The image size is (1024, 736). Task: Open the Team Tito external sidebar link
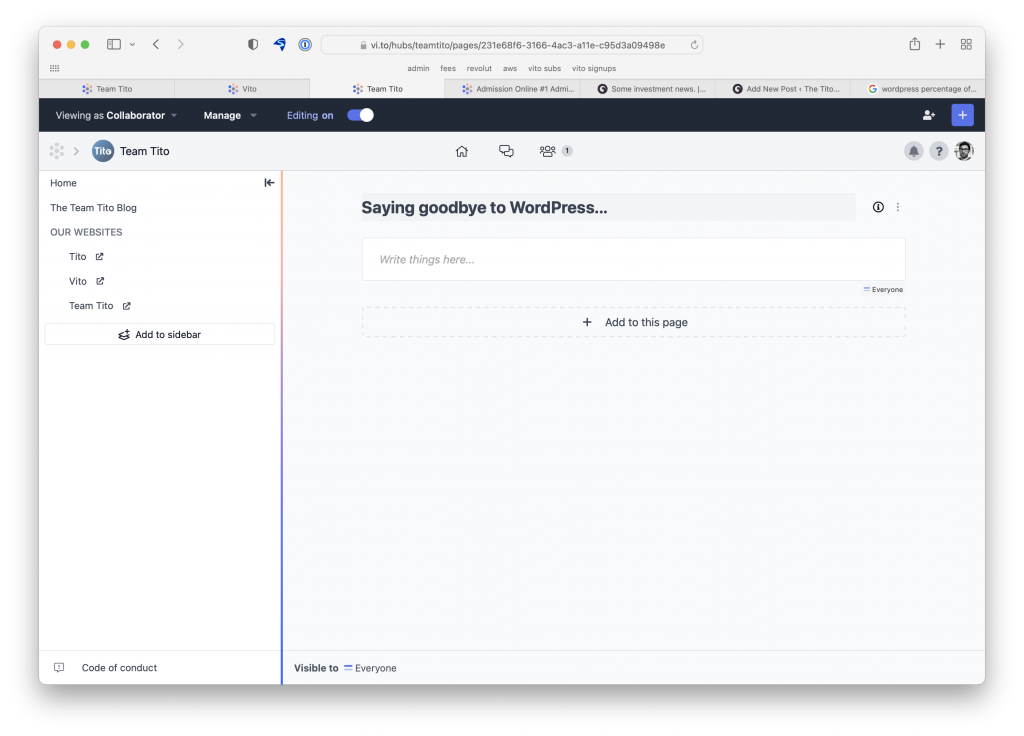tap(100, 306)
